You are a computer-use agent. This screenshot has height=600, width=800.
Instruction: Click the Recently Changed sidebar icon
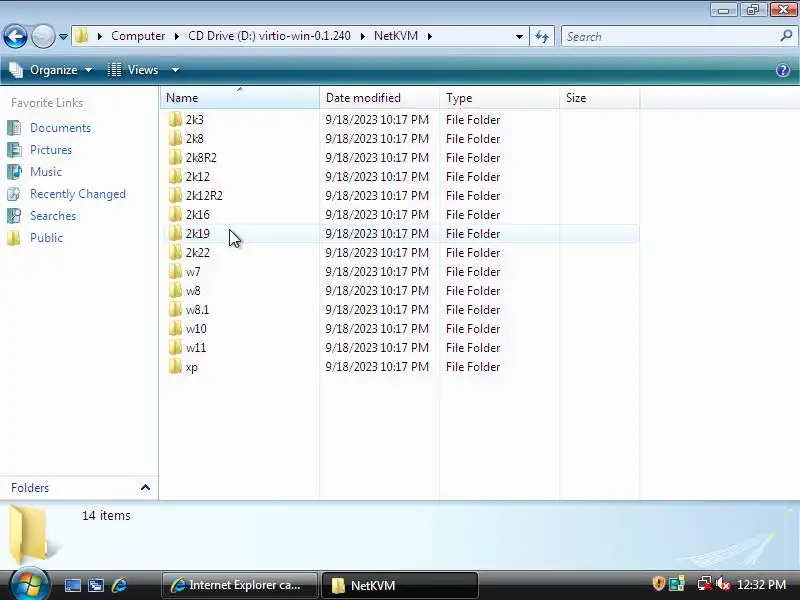(x=14, y=194)
